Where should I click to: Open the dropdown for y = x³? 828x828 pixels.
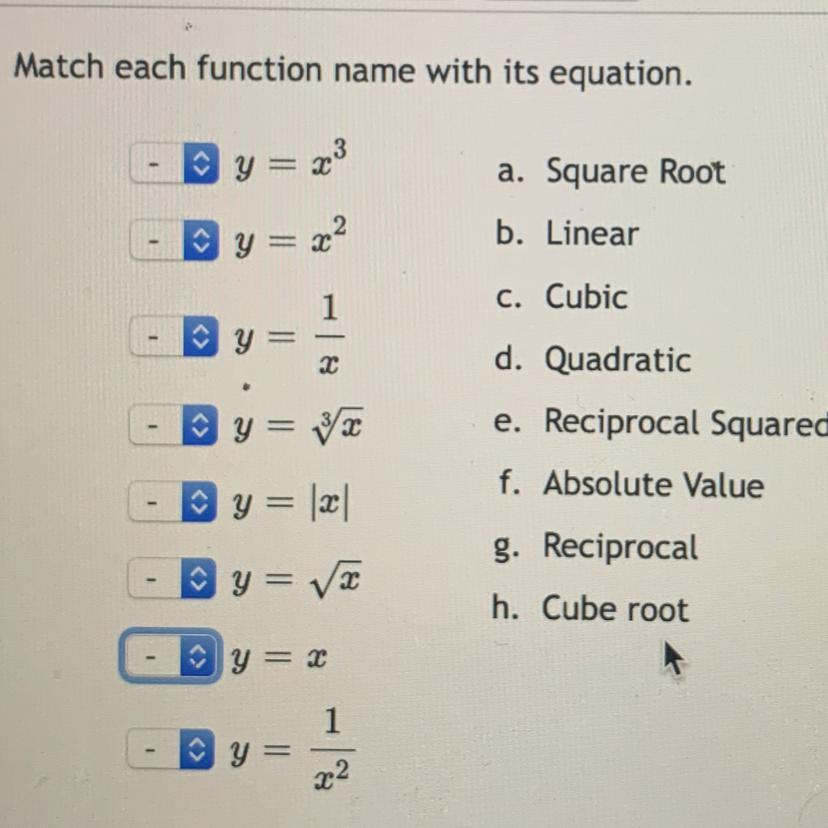pyautogui.click(x=175, y=164)
